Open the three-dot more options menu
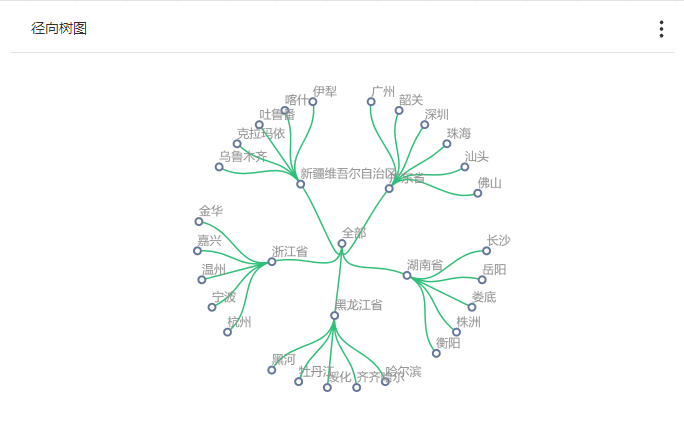Image resolution: width=684 pixels, height=428 pixels. pos(661,29)
